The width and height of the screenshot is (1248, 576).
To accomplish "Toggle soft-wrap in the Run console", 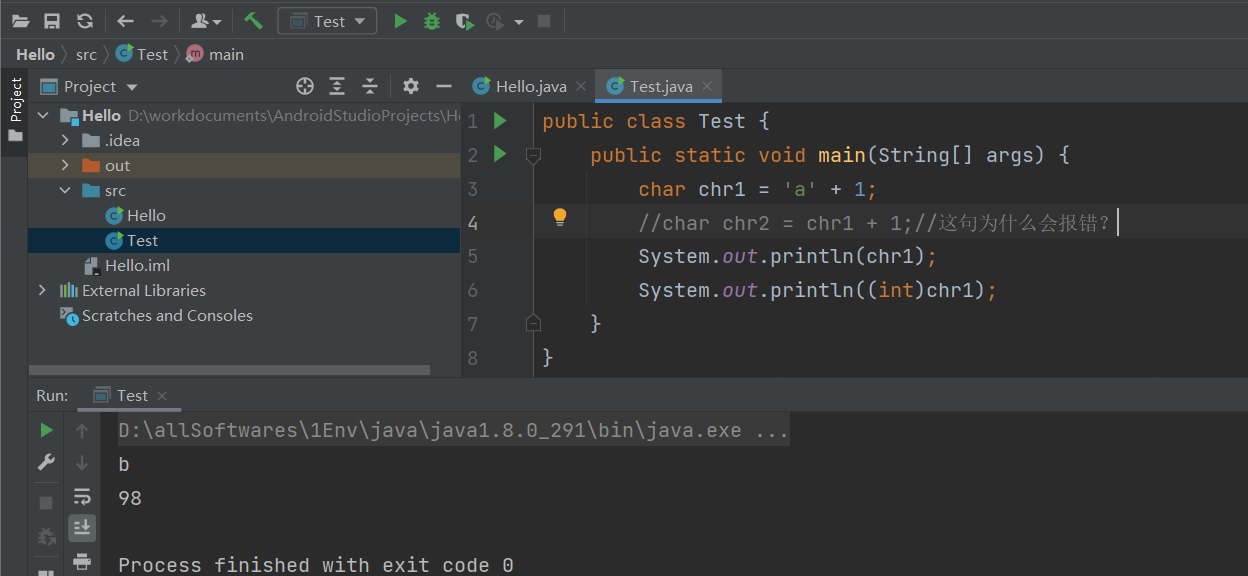I will (82, 496).
